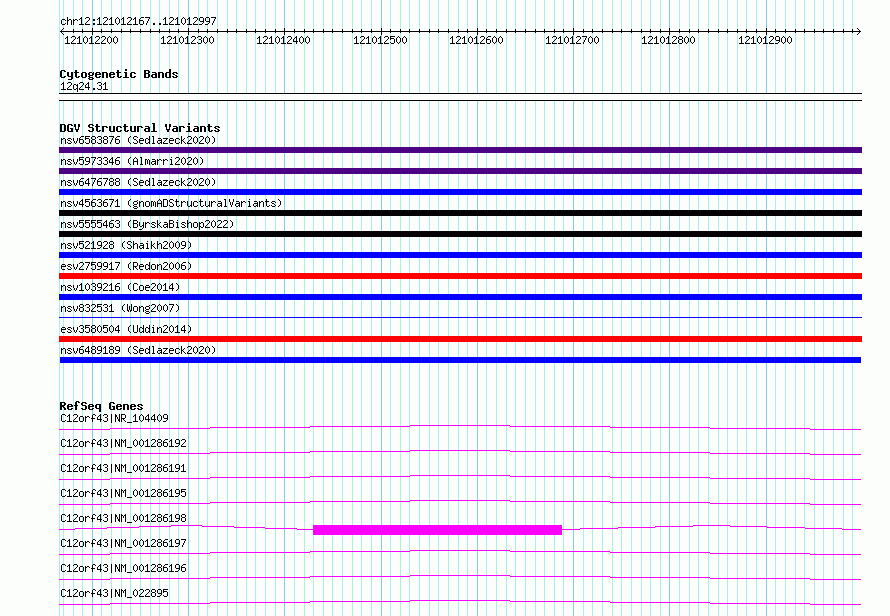Click the Cytogenetic Bands track heading

pyautogui.click(x=119, y=74)
